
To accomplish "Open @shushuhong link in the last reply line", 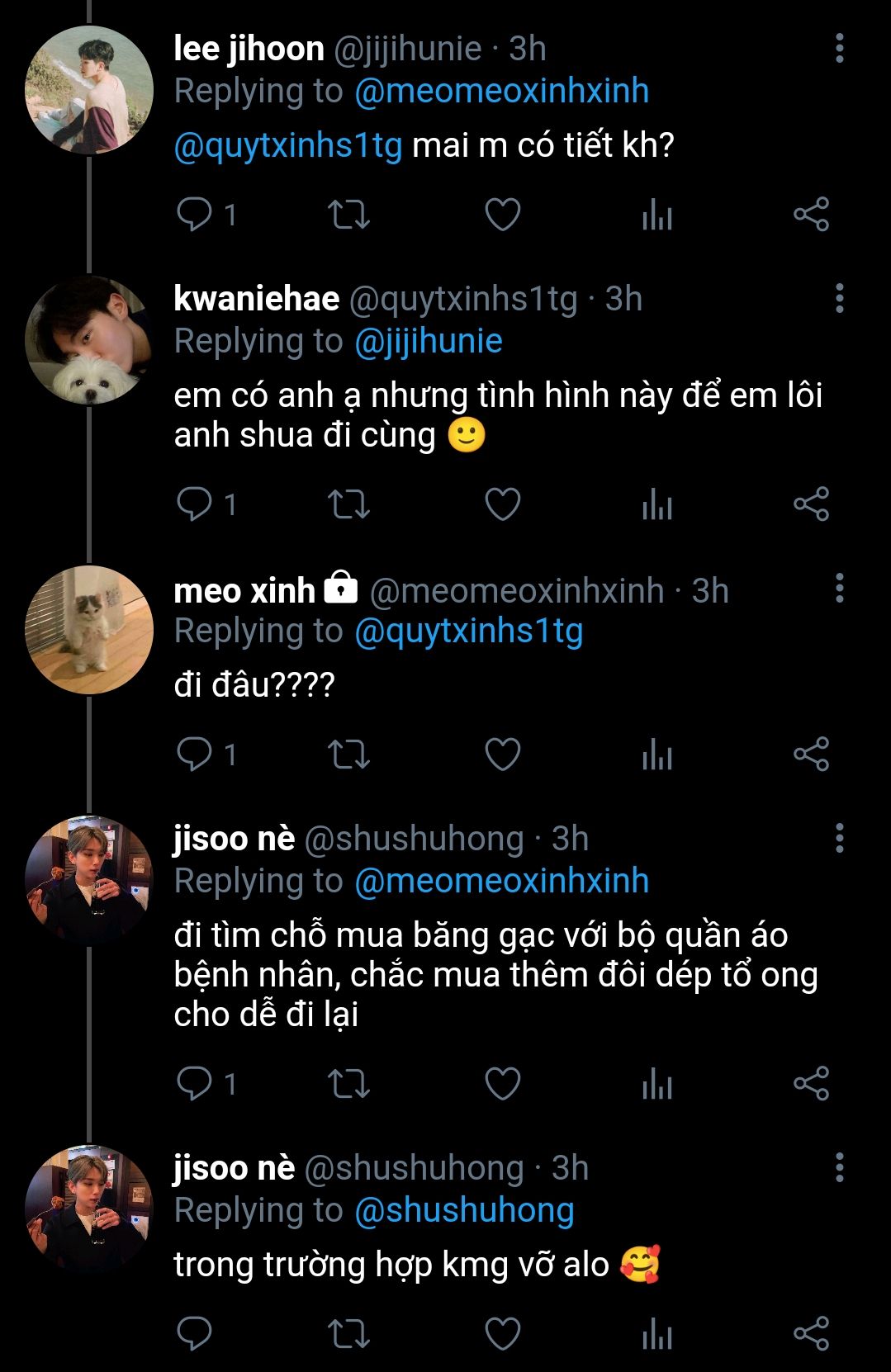I will [x=464, y=1210].
